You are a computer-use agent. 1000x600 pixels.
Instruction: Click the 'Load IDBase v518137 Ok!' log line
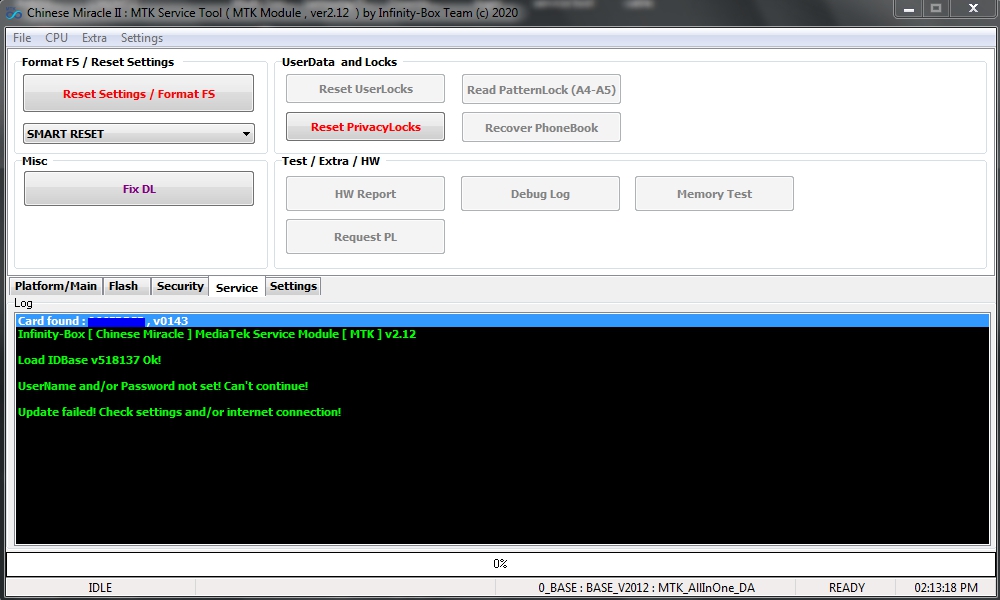click(x=89, y=360)
